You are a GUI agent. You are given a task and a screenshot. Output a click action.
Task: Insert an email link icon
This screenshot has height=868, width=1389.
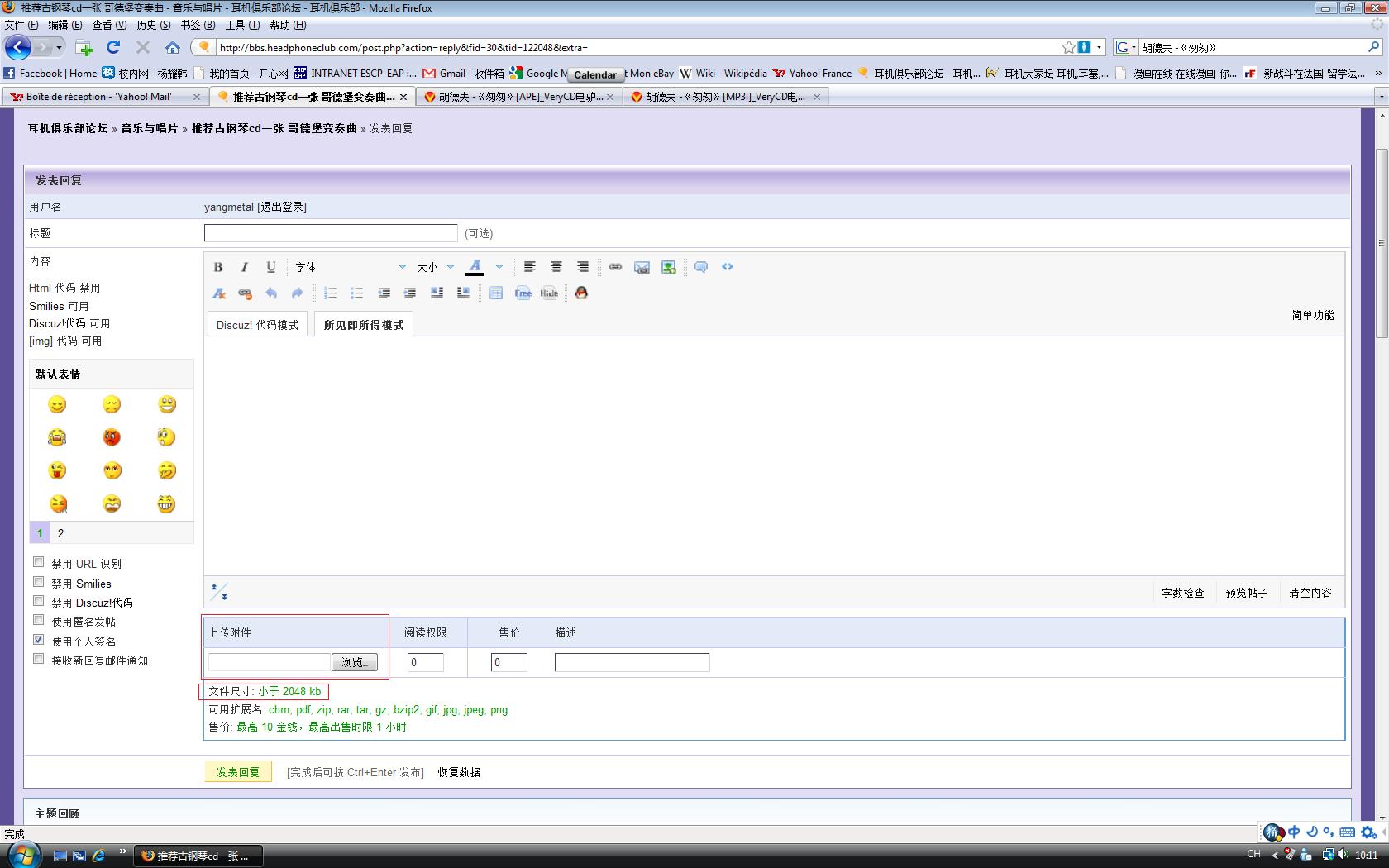point(642,267)
